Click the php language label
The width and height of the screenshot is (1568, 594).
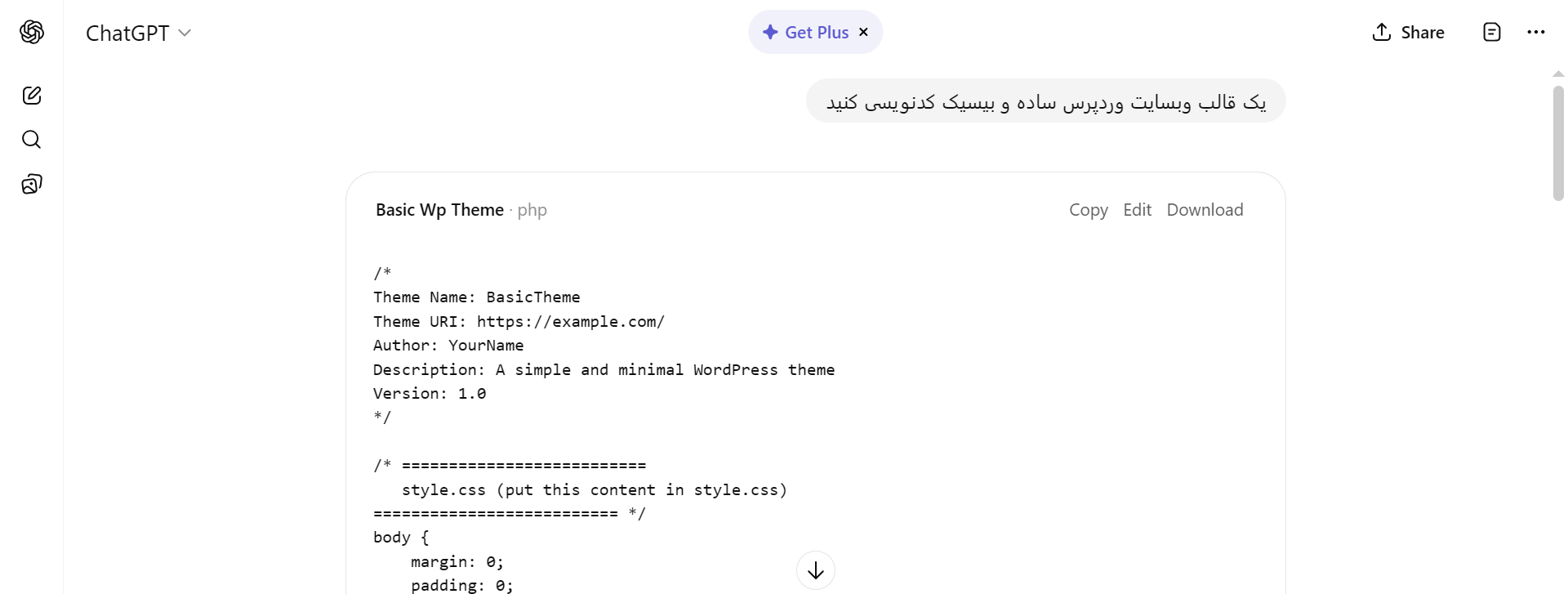[x=532, y=210]
